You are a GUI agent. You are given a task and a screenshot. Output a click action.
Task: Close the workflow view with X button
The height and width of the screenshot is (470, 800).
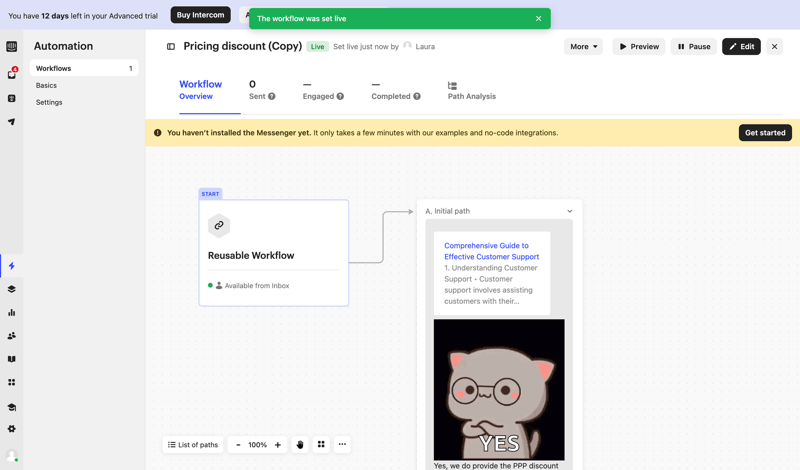(x=774, y=46)
